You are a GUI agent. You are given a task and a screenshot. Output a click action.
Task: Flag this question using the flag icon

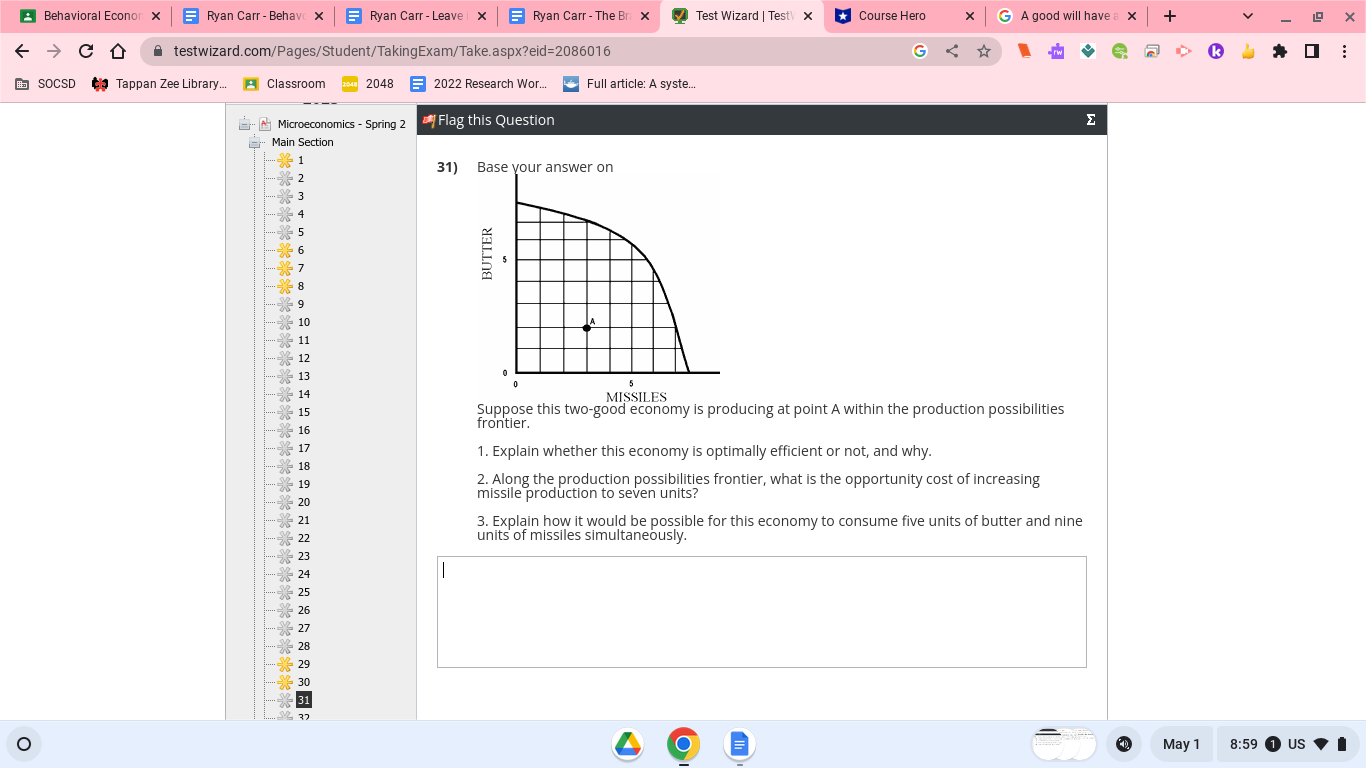click(x=429, y=120)
